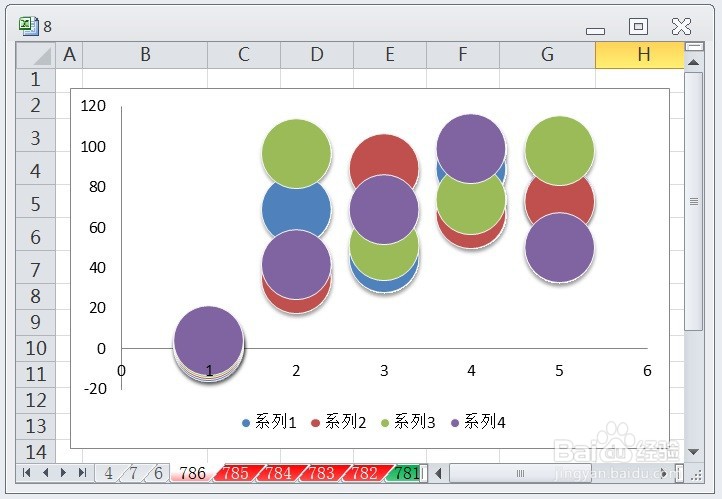Go to the previous sheet with the navigation arrow
This screenshot has width=722, height=499.
pos(45,472)
